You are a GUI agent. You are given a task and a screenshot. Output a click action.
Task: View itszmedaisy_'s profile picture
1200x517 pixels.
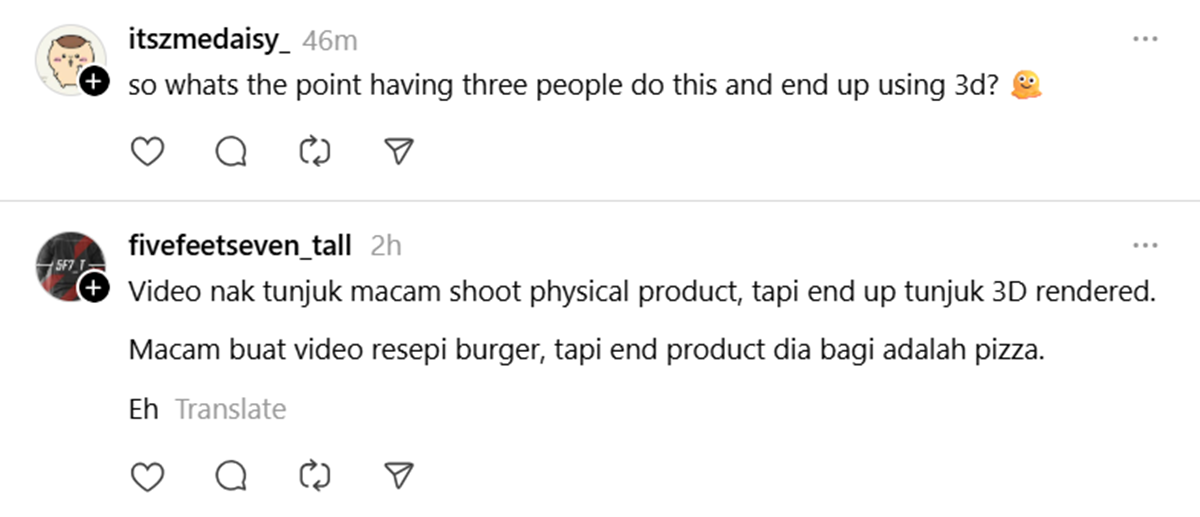(x=70, y=59)
